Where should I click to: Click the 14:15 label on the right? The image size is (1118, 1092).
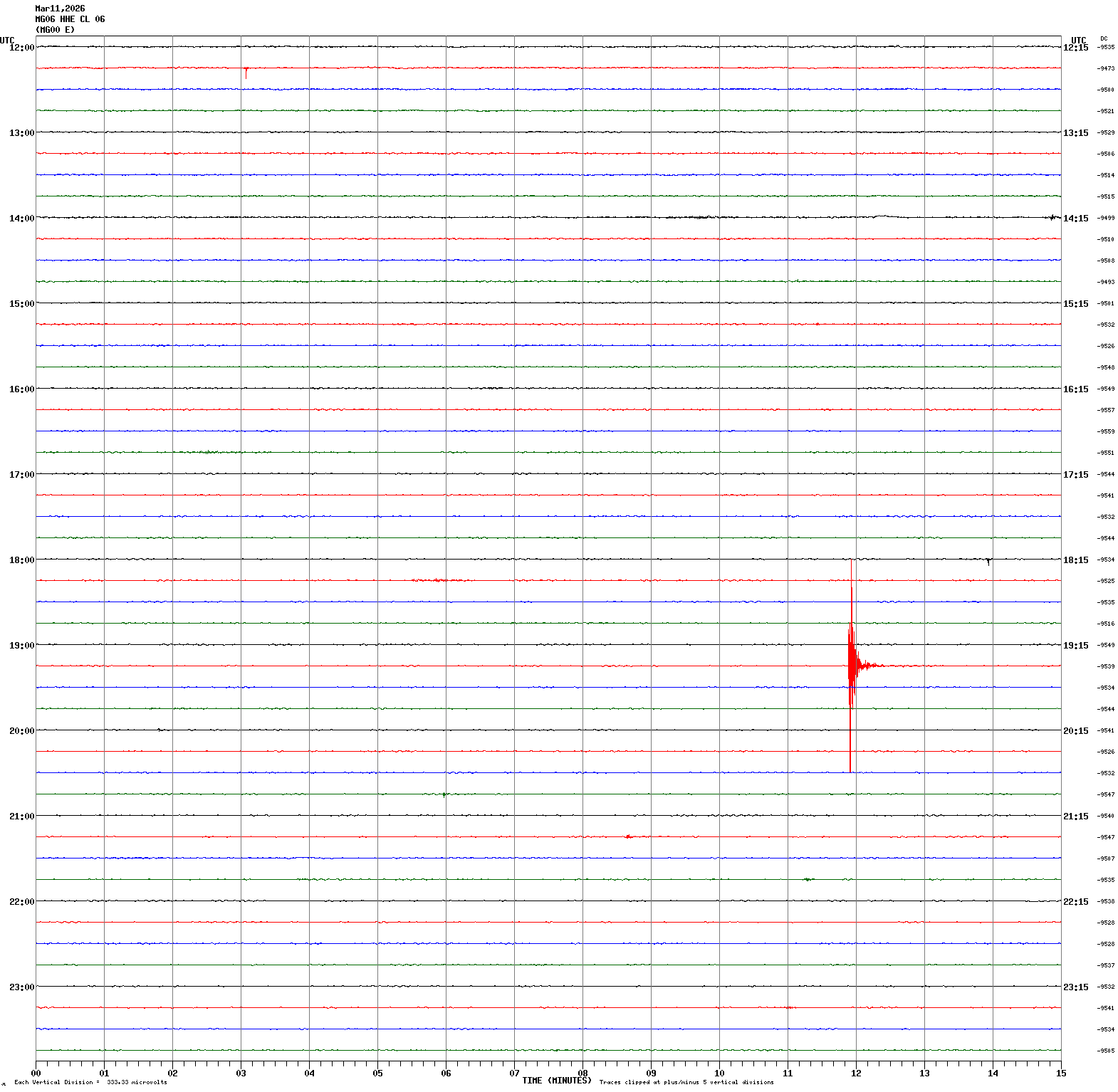coord(1075,219)
